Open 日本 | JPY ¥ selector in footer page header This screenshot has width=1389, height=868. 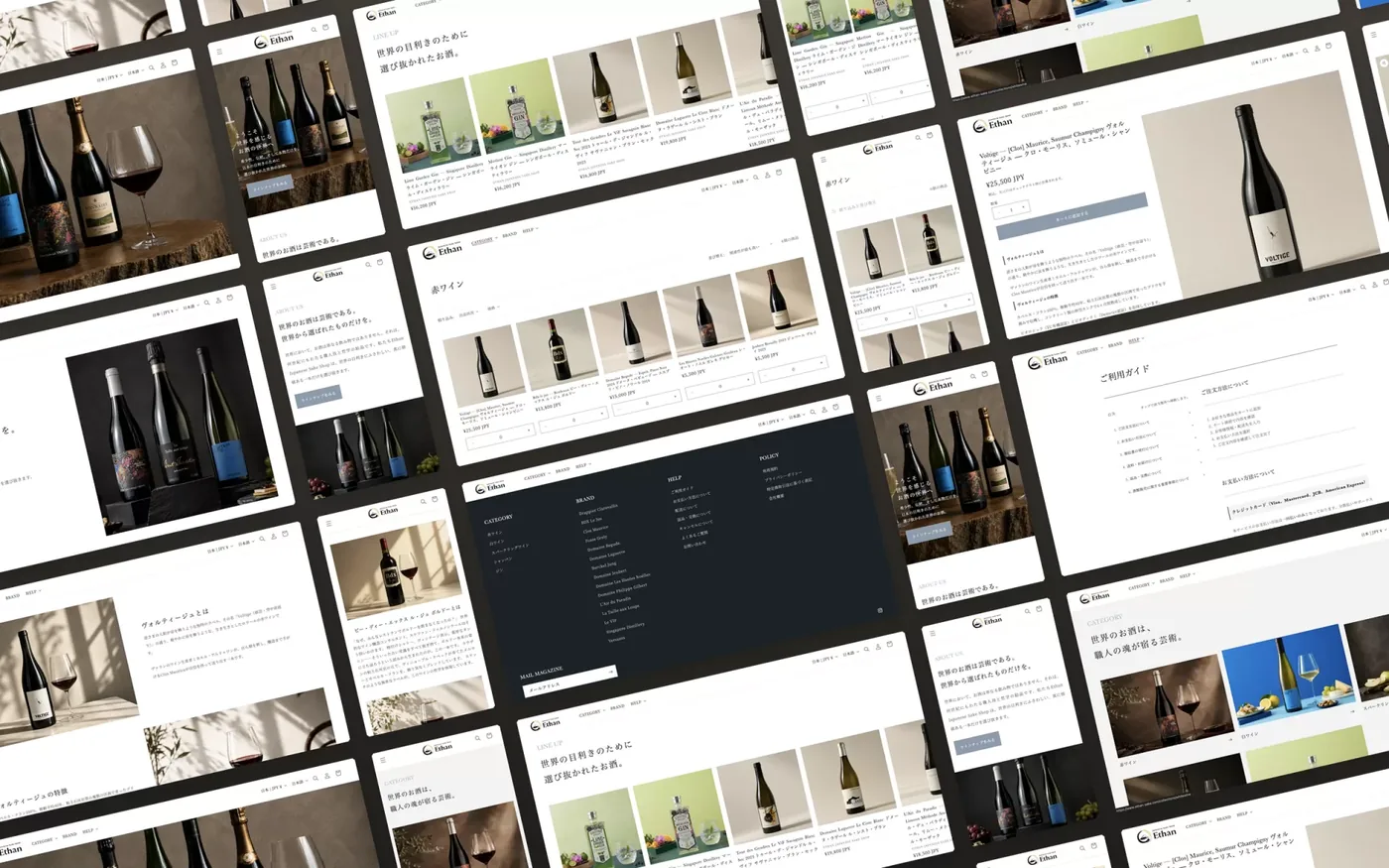[770, 423]
